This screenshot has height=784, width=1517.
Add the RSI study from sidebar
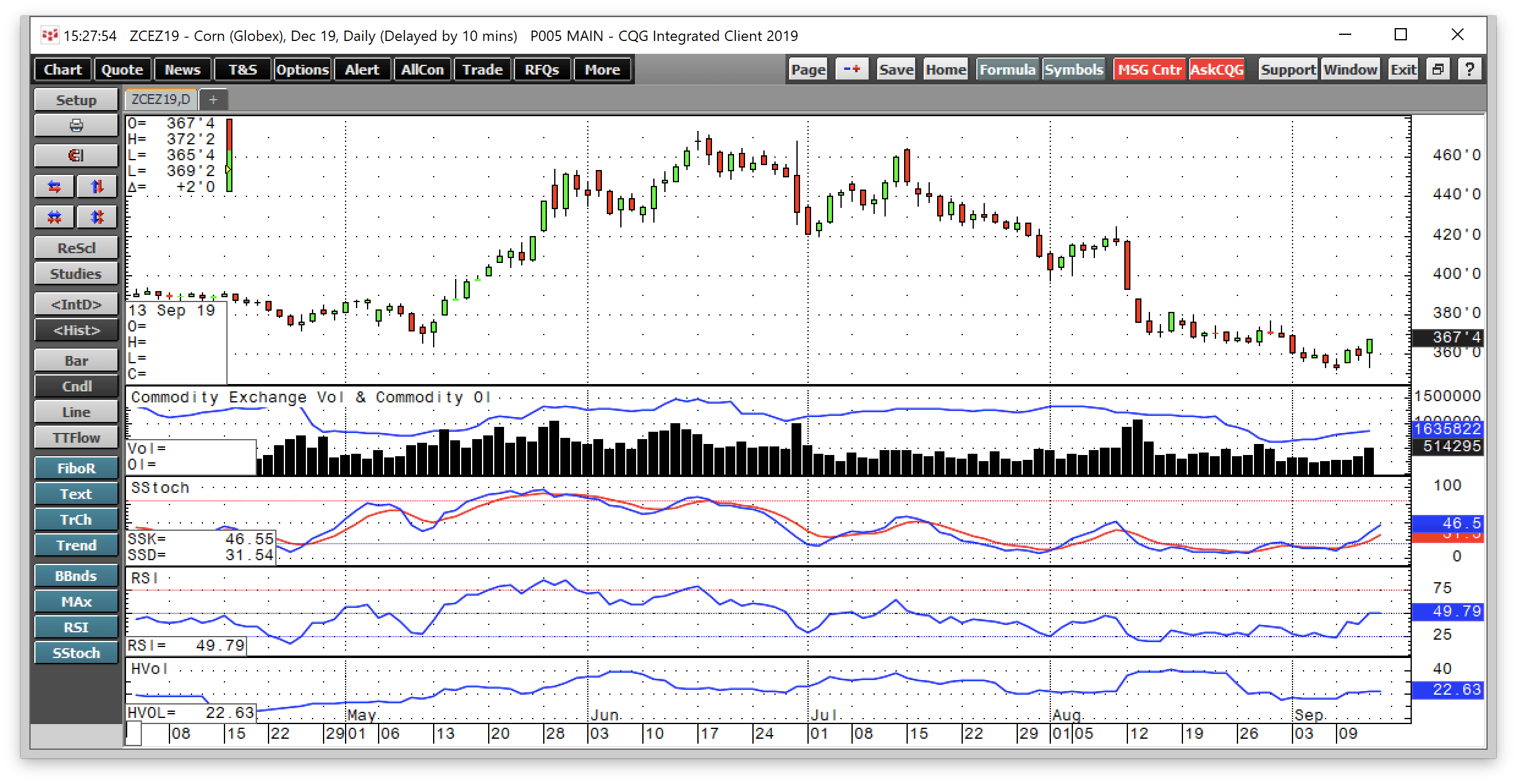coord(76,627)
